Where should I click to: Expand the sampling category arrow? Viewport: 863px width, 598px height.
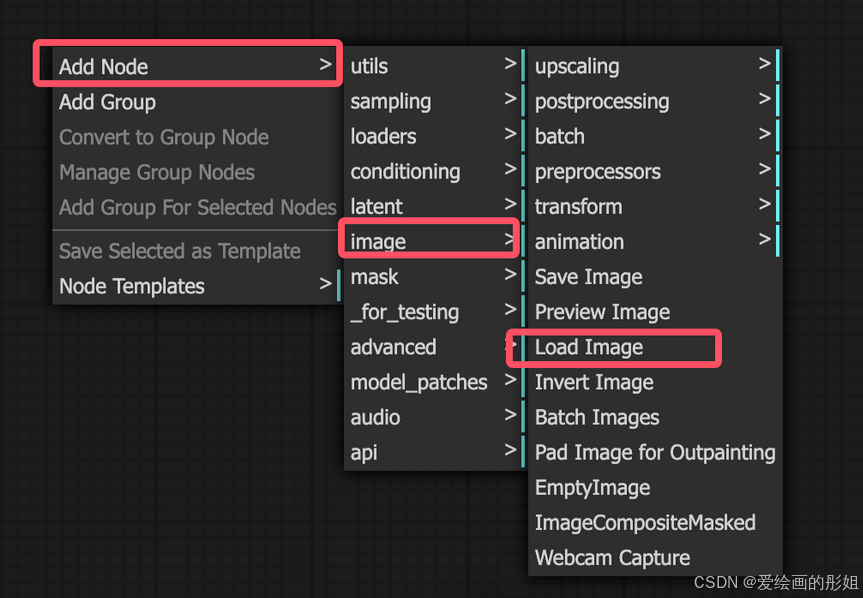click(x=510, y=100)
